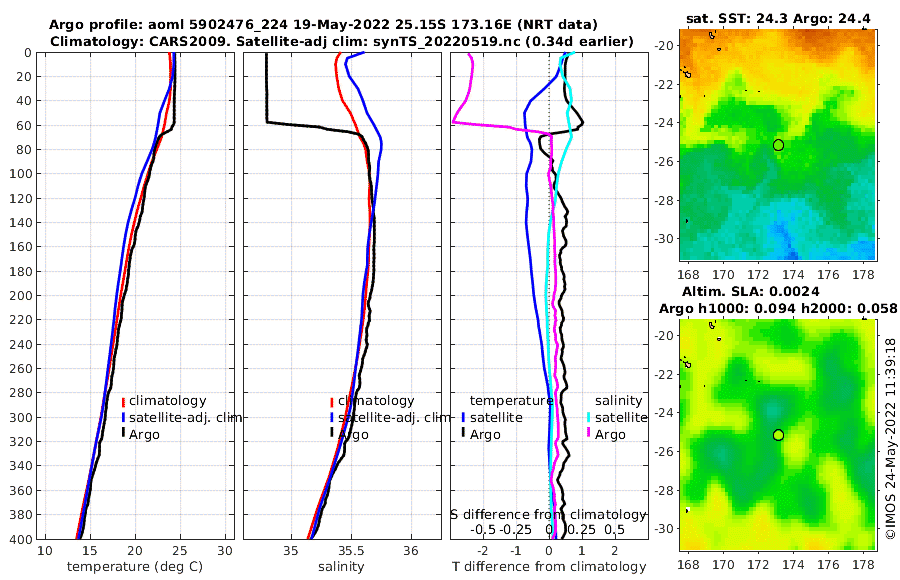This screenshot has width=900, height=580.
Task: Click the black Argo swatch in temperature legend
Action: 123,433
